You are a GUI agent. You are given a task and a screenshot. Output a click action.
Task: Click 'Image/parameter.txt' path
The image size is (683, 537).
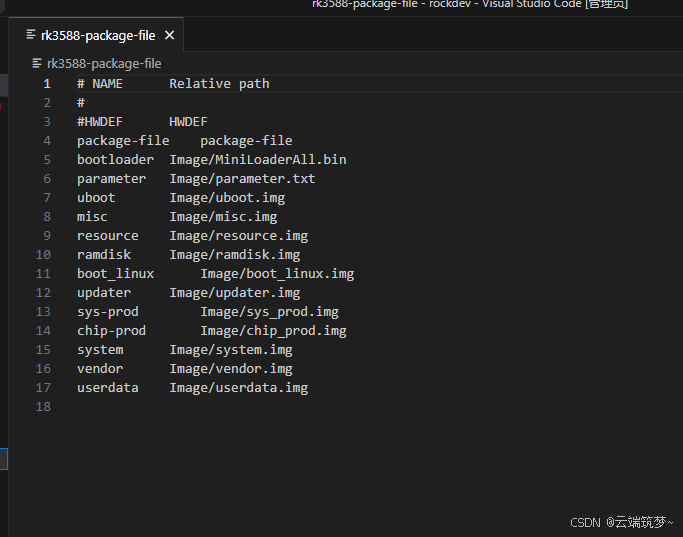(x=242, y=179)
